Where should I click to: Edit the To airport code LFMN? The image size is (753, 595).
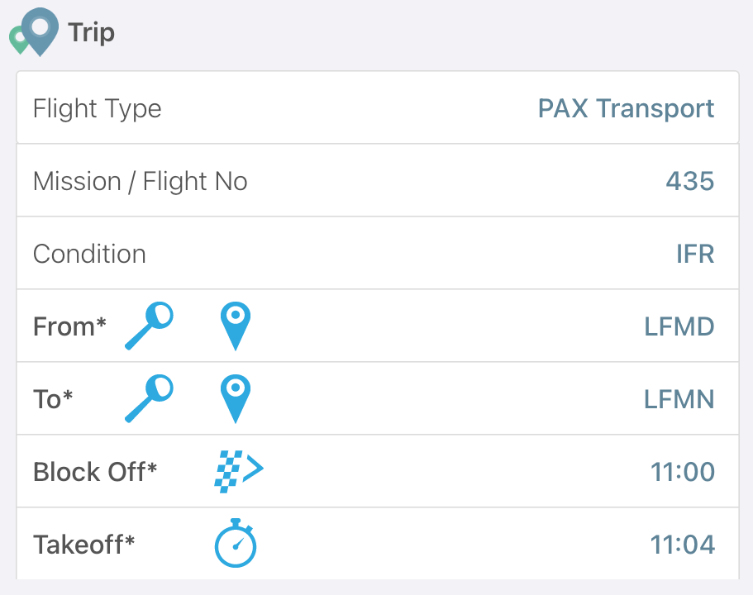click(x=679, y=400)
